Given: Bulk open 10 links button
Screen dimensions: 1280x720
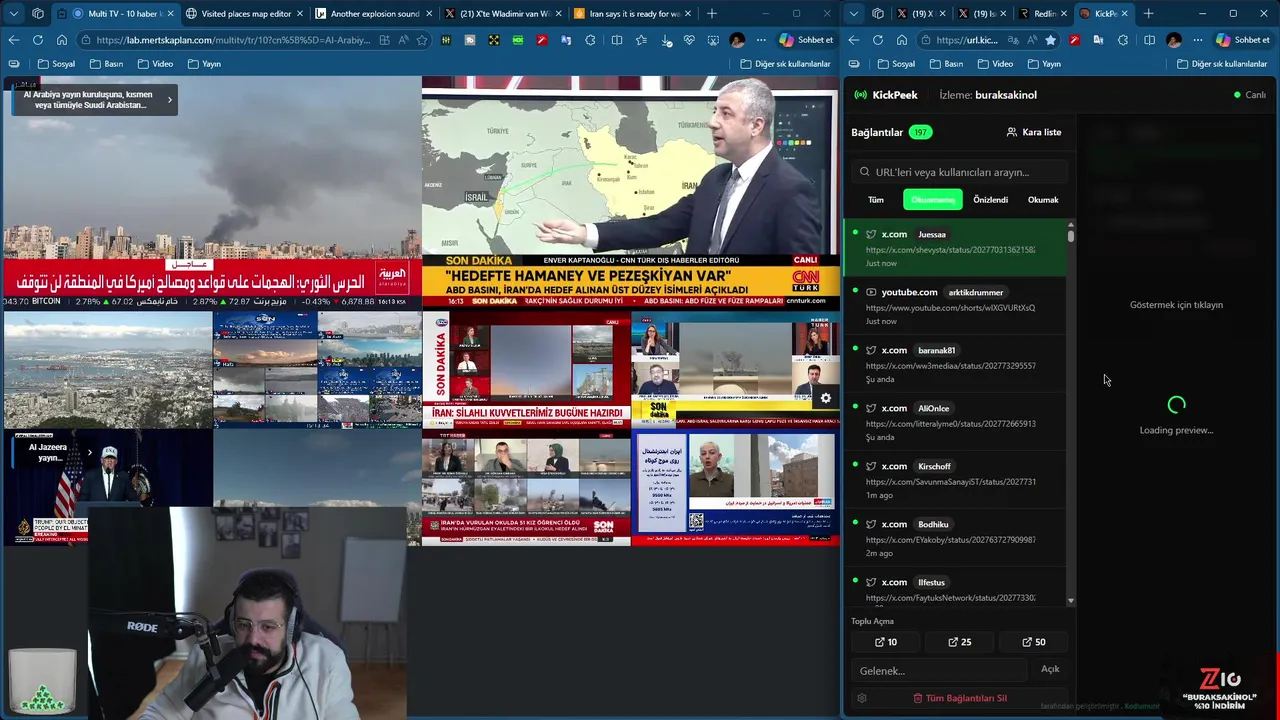Looking at the screenshot, I should pyautogui.click(x=886, y=642).
